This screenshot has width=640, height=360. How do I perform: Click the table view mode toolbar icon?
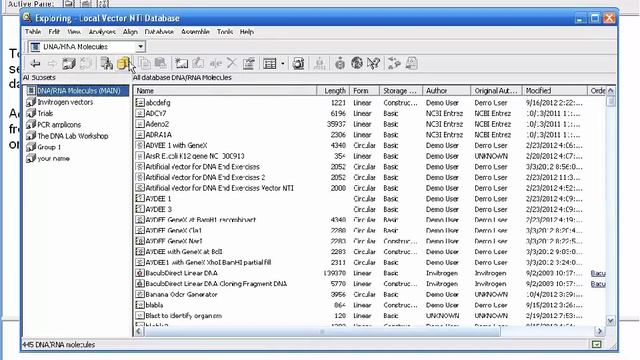pyautogui.click(x=270, y=63)
